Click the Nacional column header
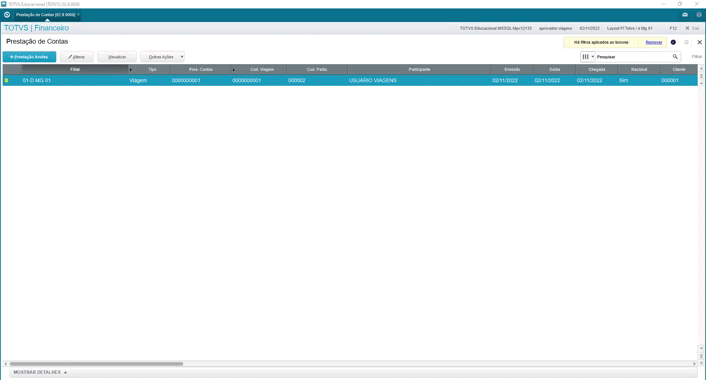Screen dimensions: 706x380 (x=639, y=69)
